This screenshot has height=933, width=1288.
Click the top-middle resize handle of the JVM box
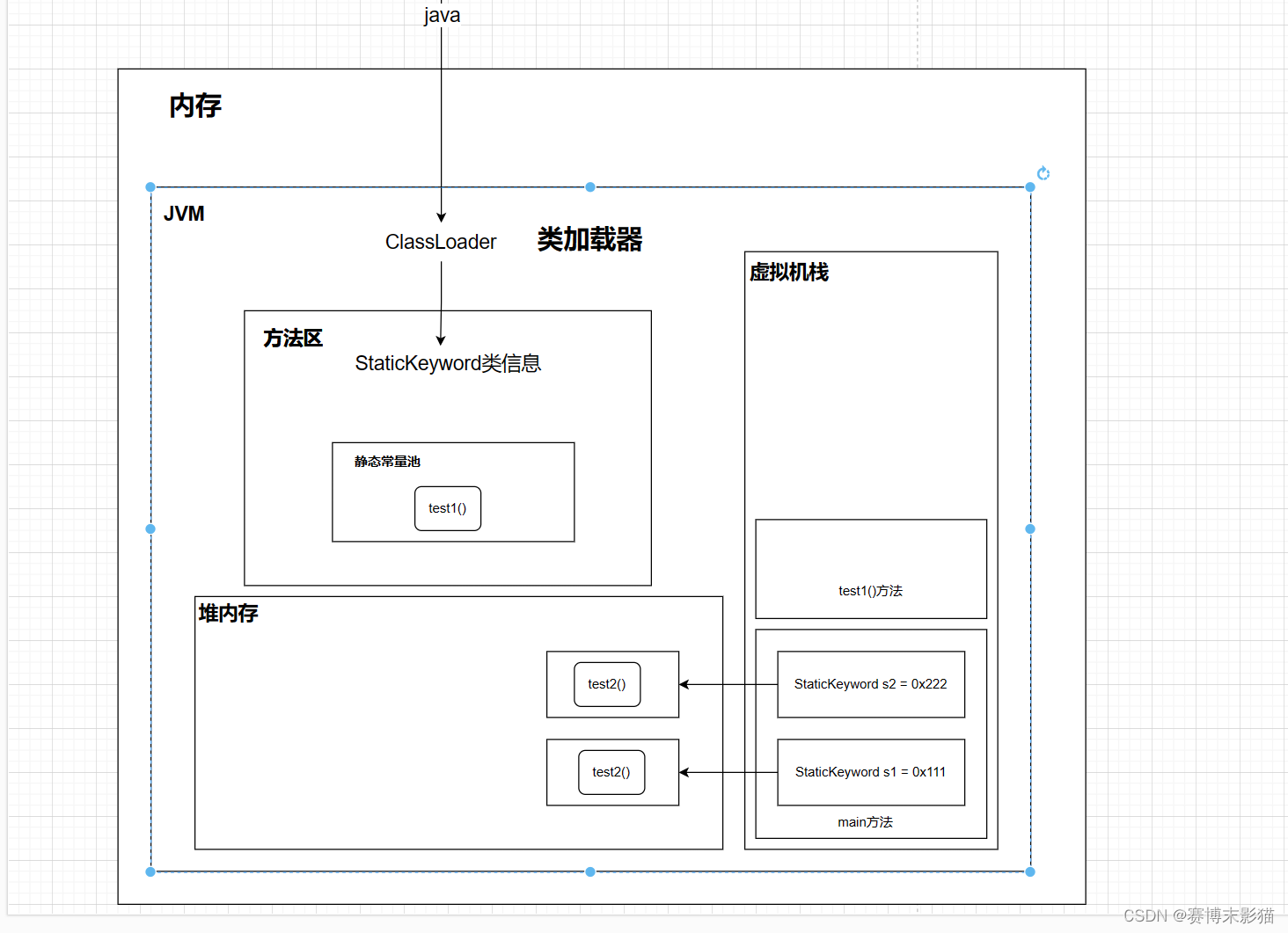590,187
